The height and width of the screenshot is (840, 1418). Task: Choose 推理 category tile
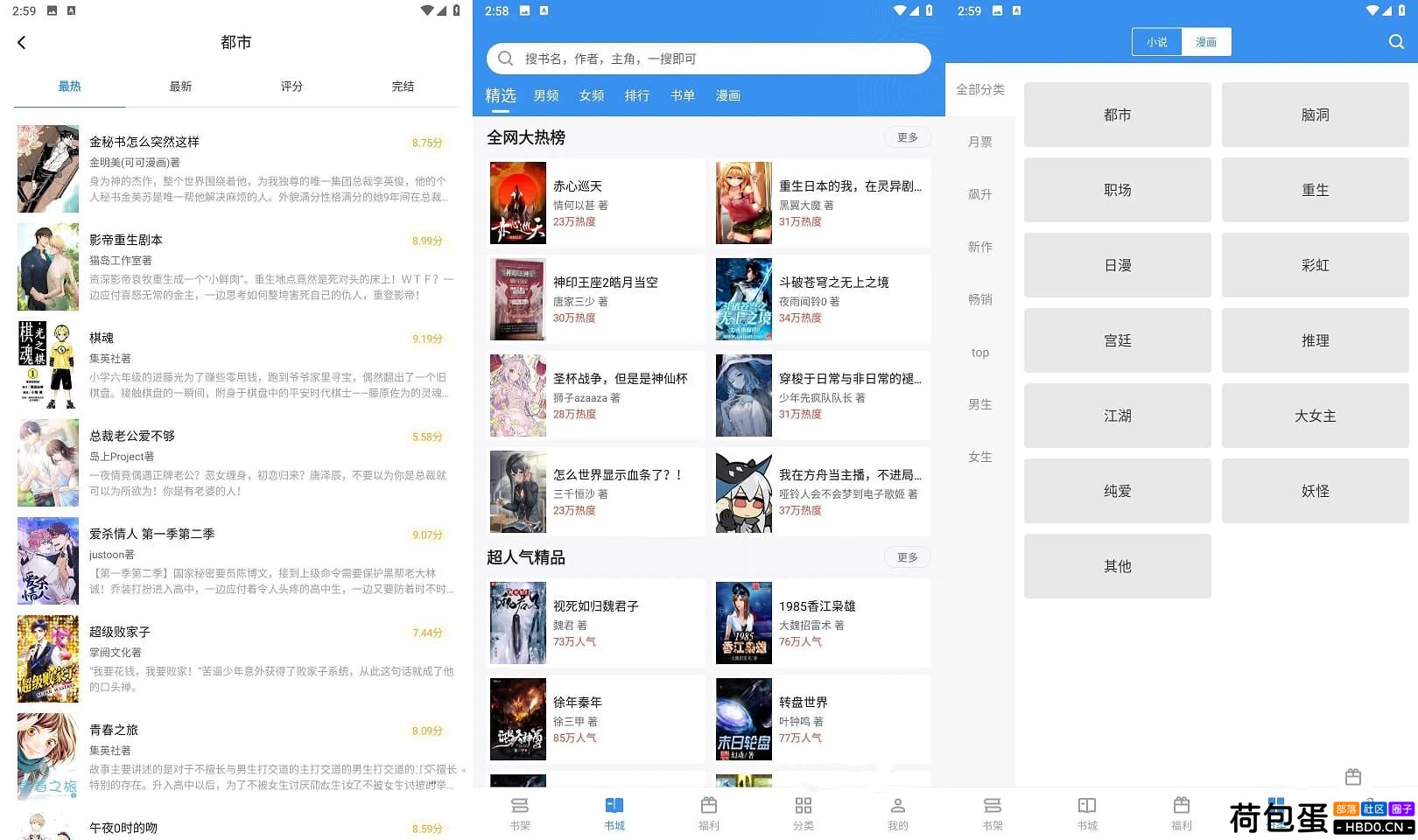coord(1316,340)
